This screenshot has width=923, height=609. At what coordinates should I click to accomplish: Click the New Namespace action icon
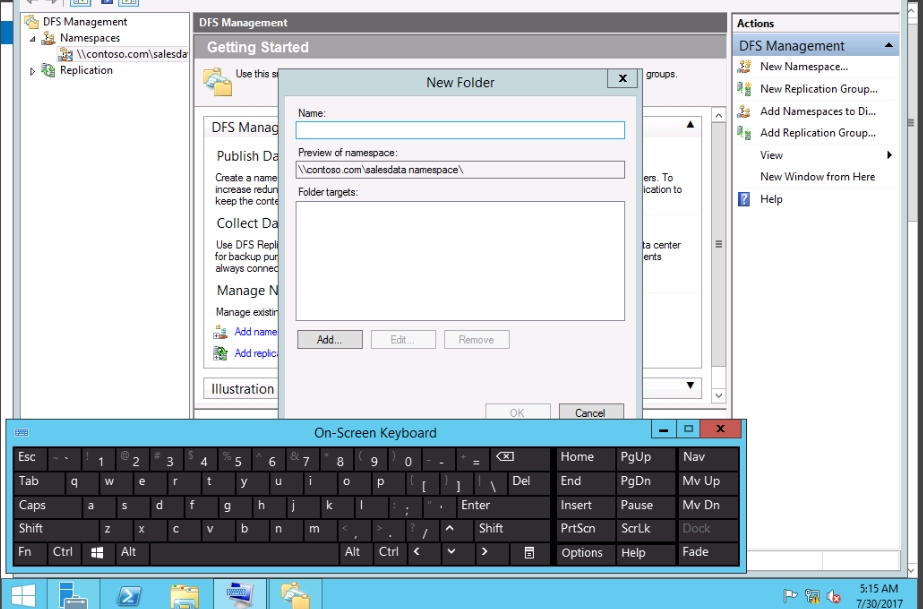pos(744,66)
